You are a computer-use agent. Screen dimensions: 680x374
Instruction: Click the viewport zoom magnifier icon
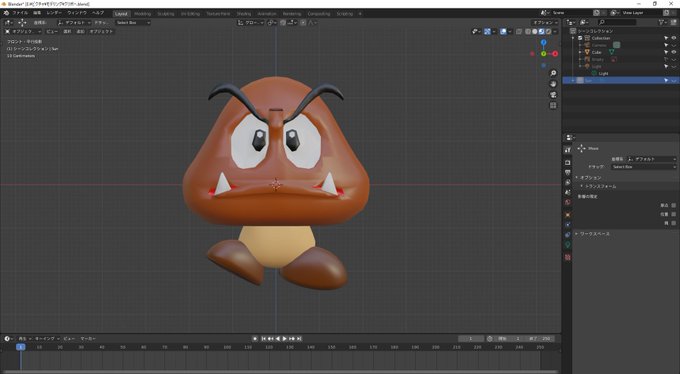(553, 73)
